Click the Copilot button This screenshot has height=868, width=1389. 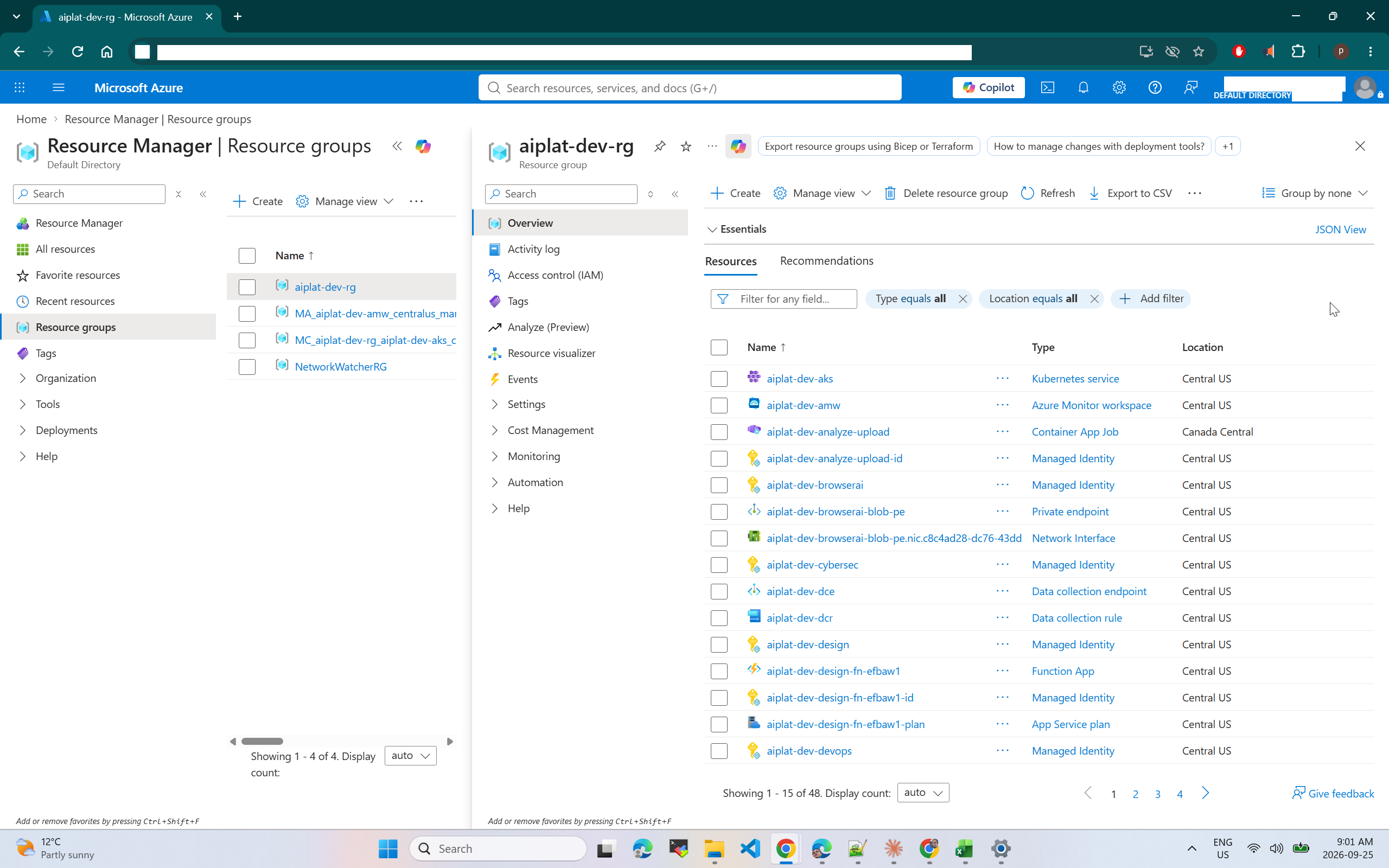pyautogui.click(x=989, y=87)
